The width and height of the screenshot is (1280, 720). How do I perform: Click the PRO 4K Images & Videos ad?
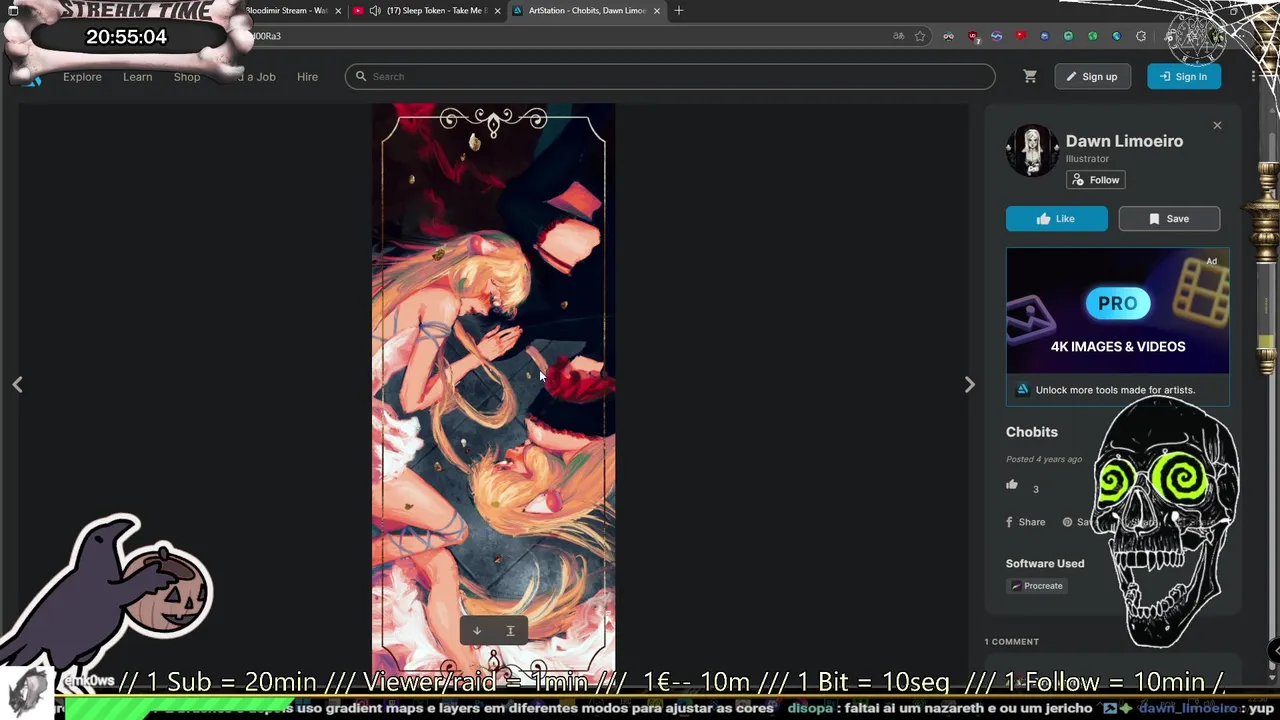click(x=1117, y=311)
